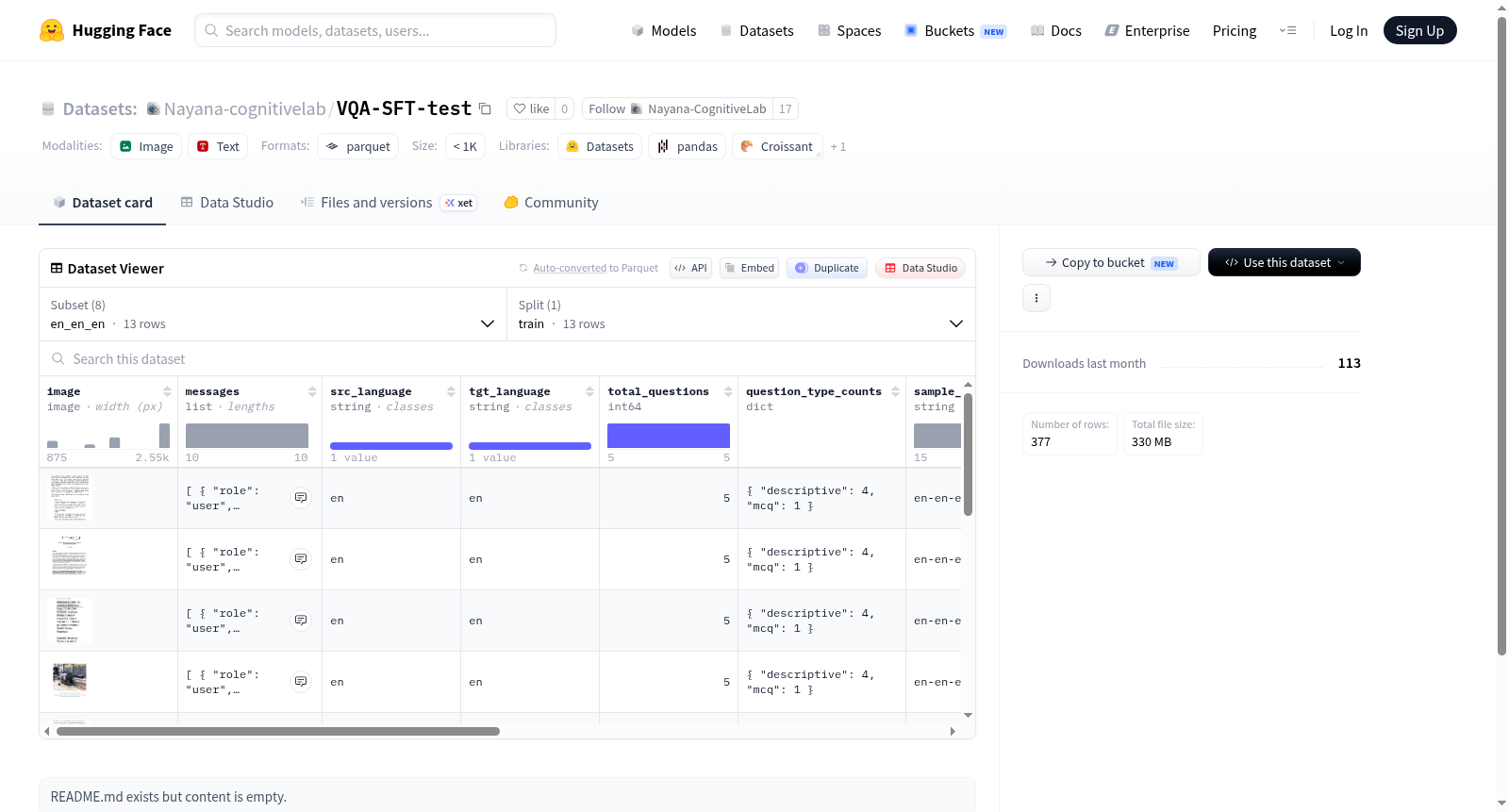Screen dimensions: 1509x812
Task: Expand the Subset en_en_en dropdown
Action: 273,314
